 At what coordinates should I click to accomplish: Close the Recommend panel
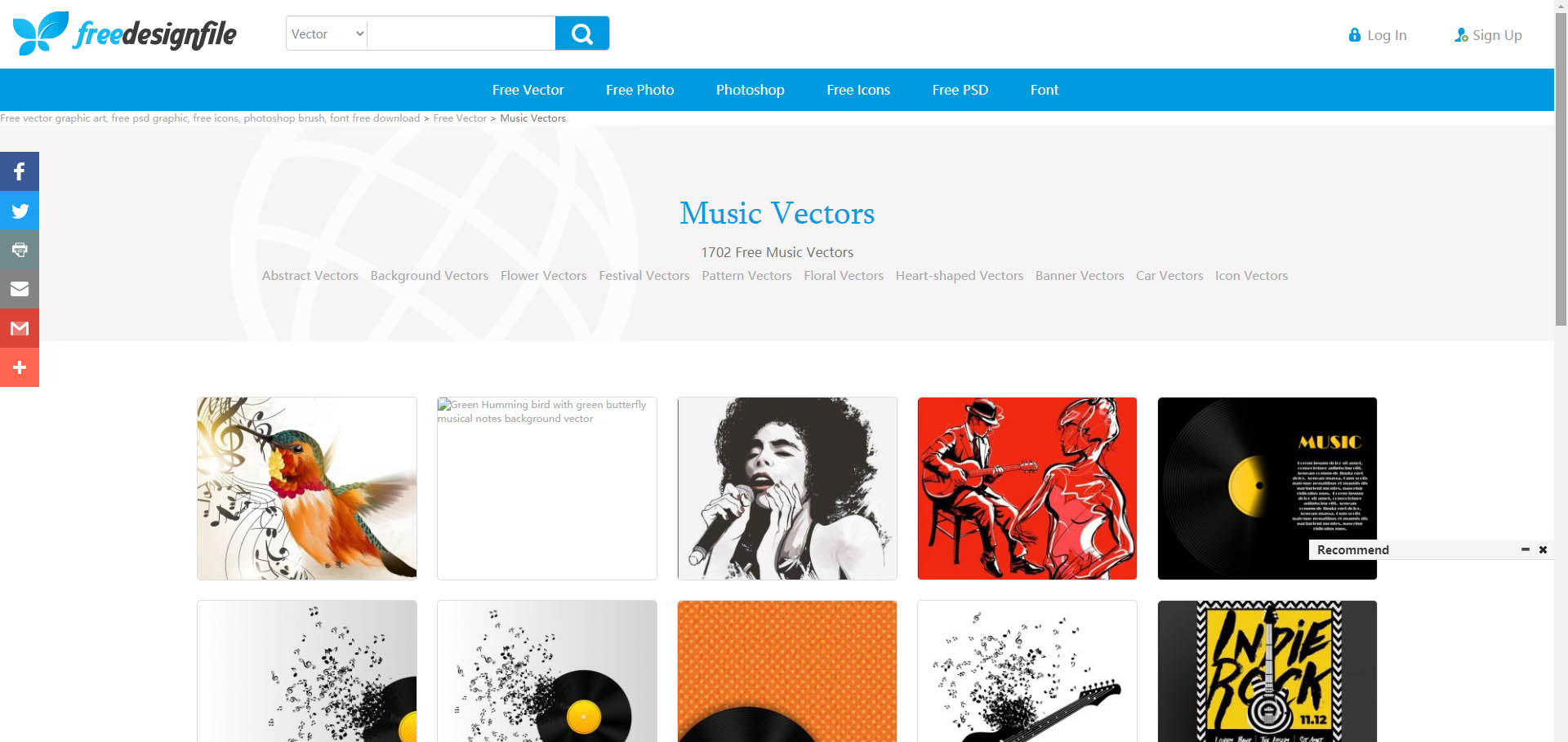pos(1543,549)
